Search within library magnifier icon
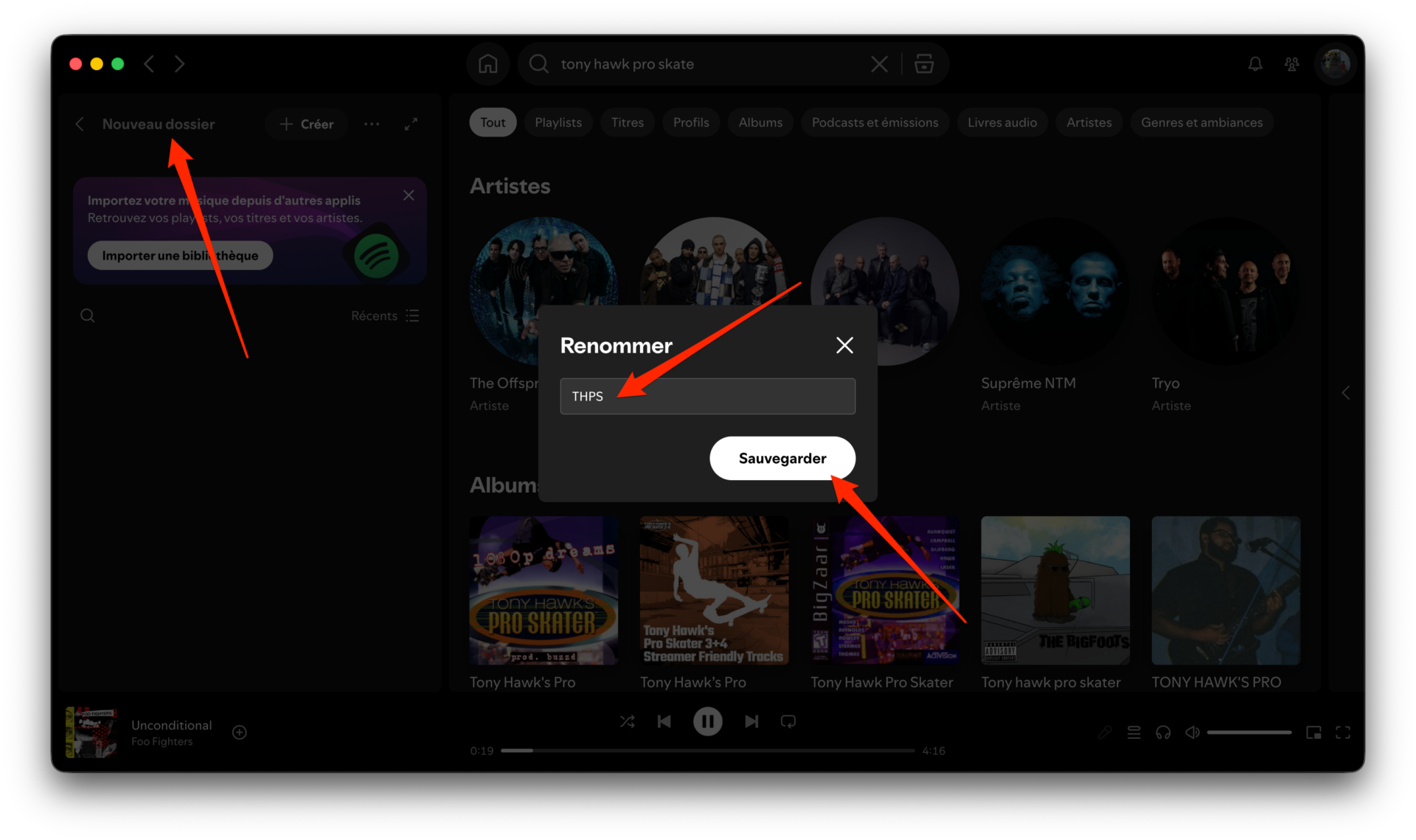 click(87, 316)
